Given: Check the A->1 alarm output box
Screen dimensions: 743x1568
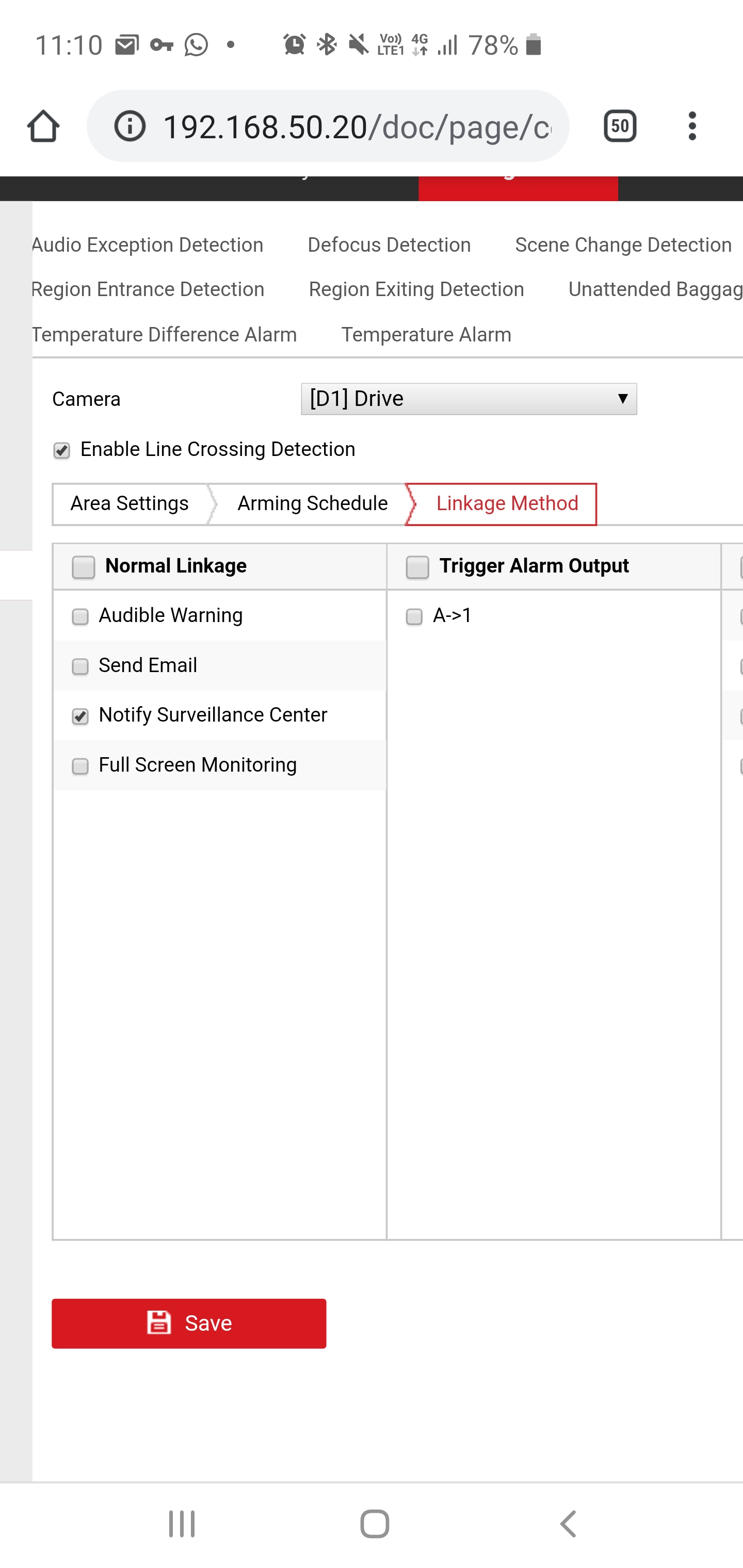Looking at the screenshot, I should coord(414,616).
